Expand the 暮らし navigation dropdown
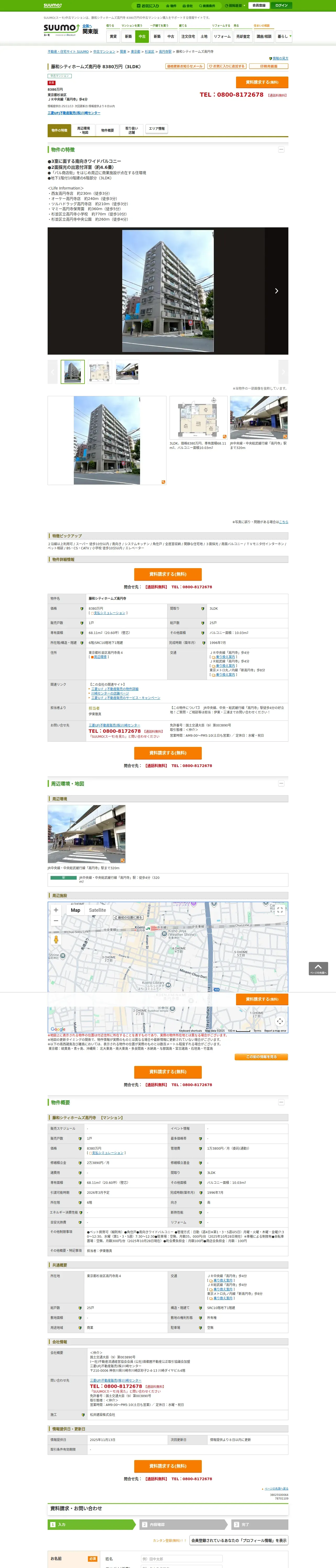This screenshot has width=336, height=1568. click(x=284, y=37)
